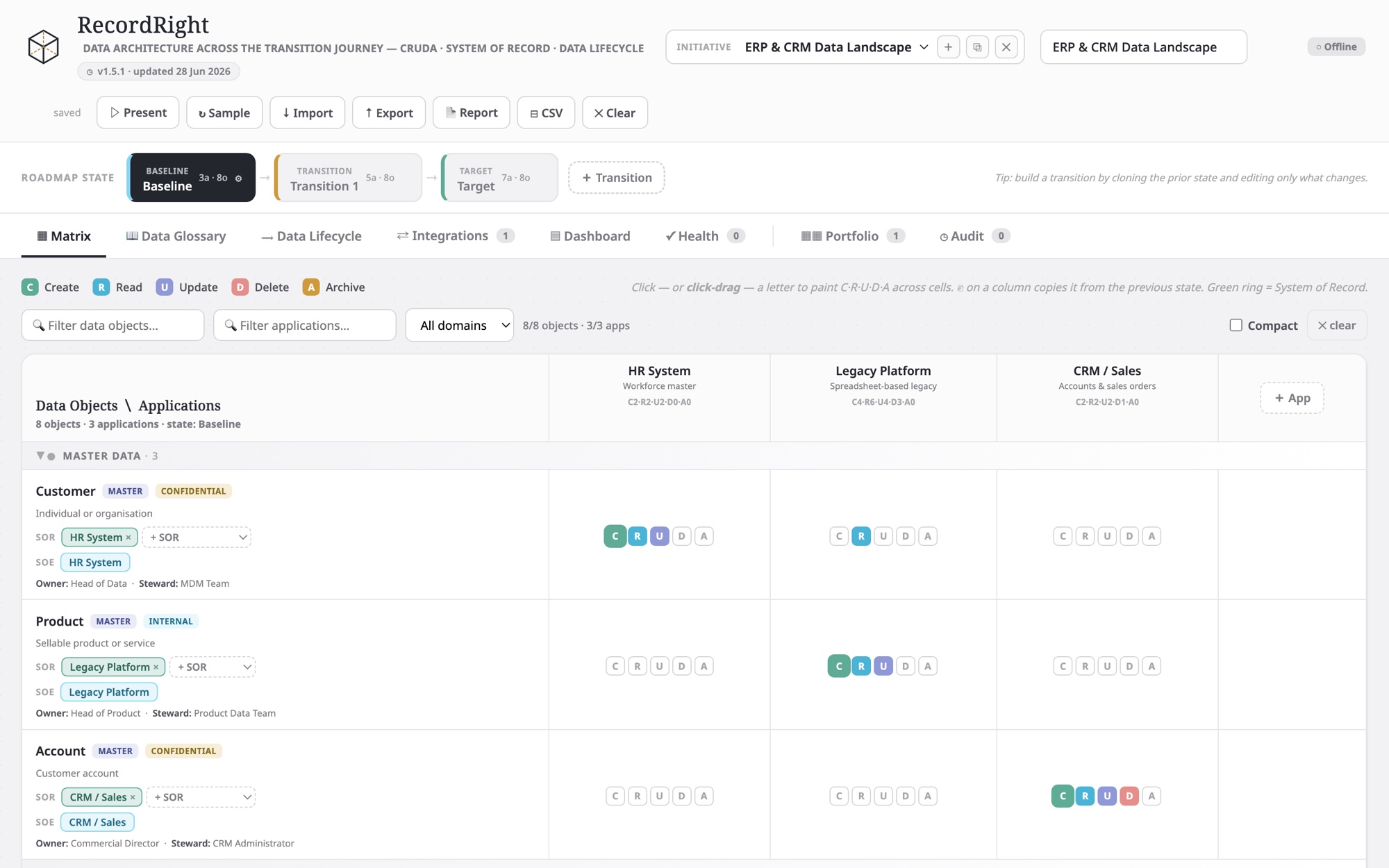Toggle Update for Product in HR System

(660, 666)
